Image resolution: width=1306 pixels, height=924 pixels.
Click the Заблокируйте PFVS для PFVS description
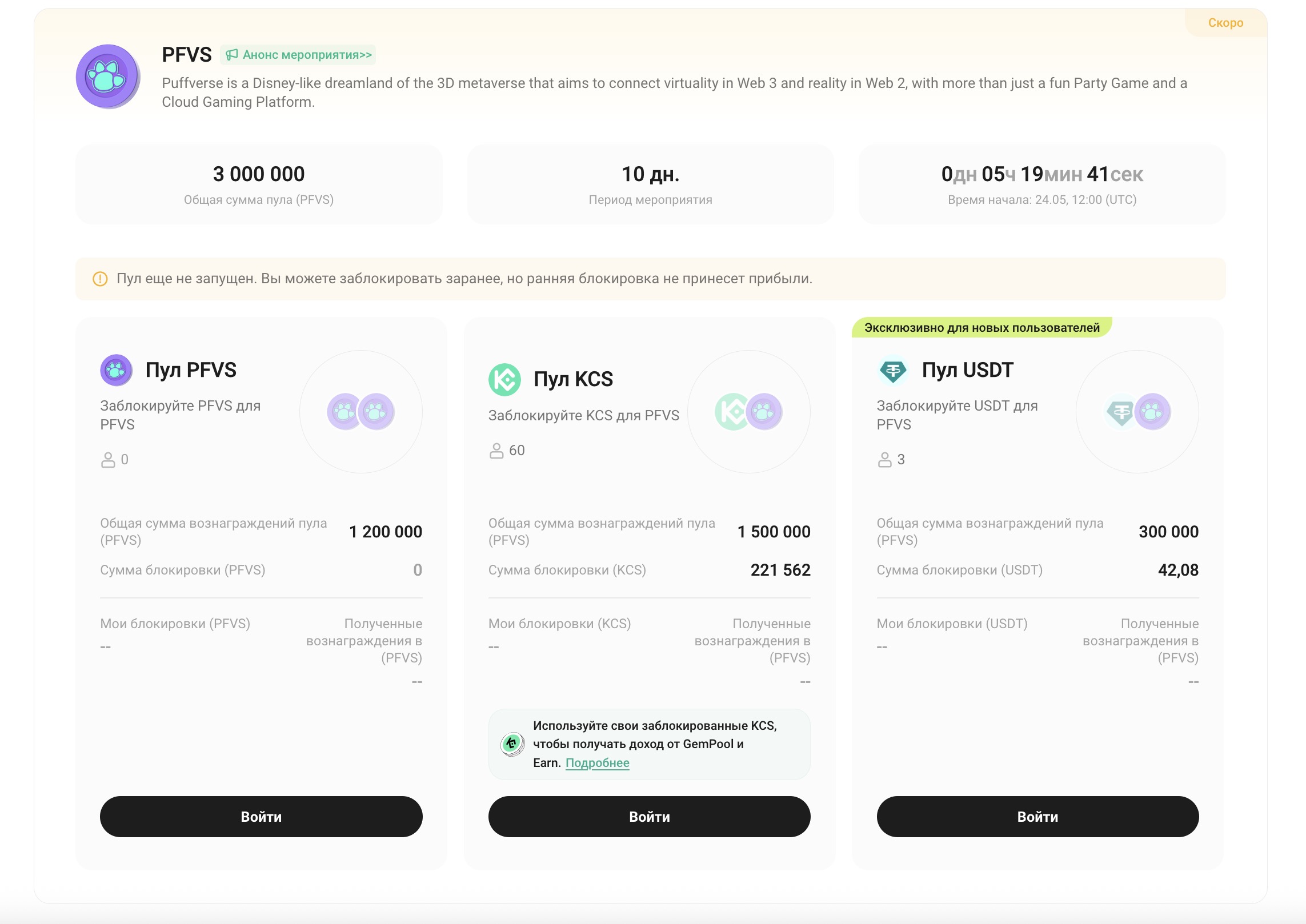(180, 415)
